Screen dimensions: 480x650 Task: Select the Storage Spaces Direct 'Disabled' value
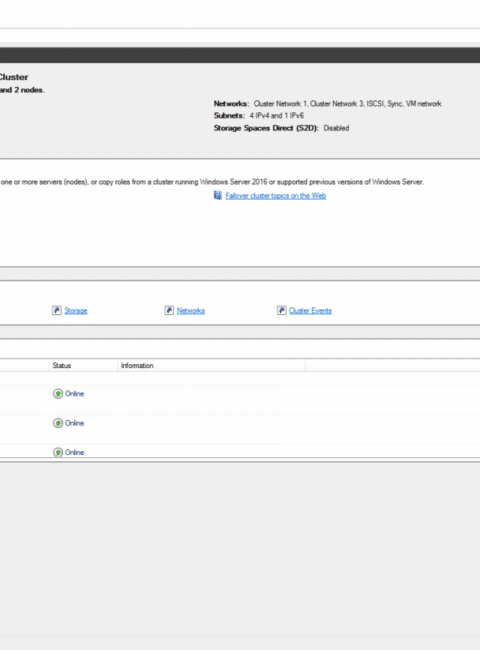(x=336, y=128)
